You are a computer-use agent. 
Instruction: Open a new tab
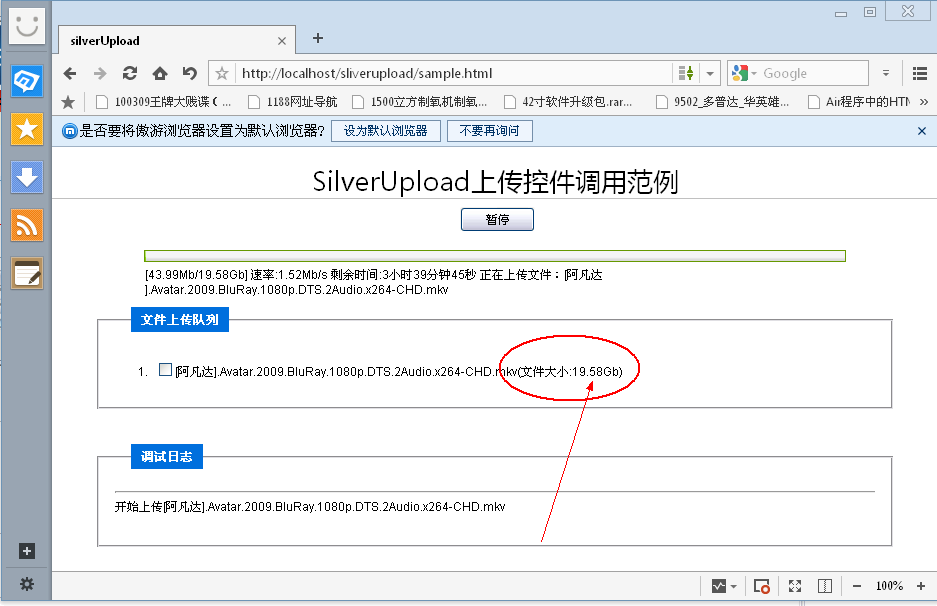(x=318, y=38)
